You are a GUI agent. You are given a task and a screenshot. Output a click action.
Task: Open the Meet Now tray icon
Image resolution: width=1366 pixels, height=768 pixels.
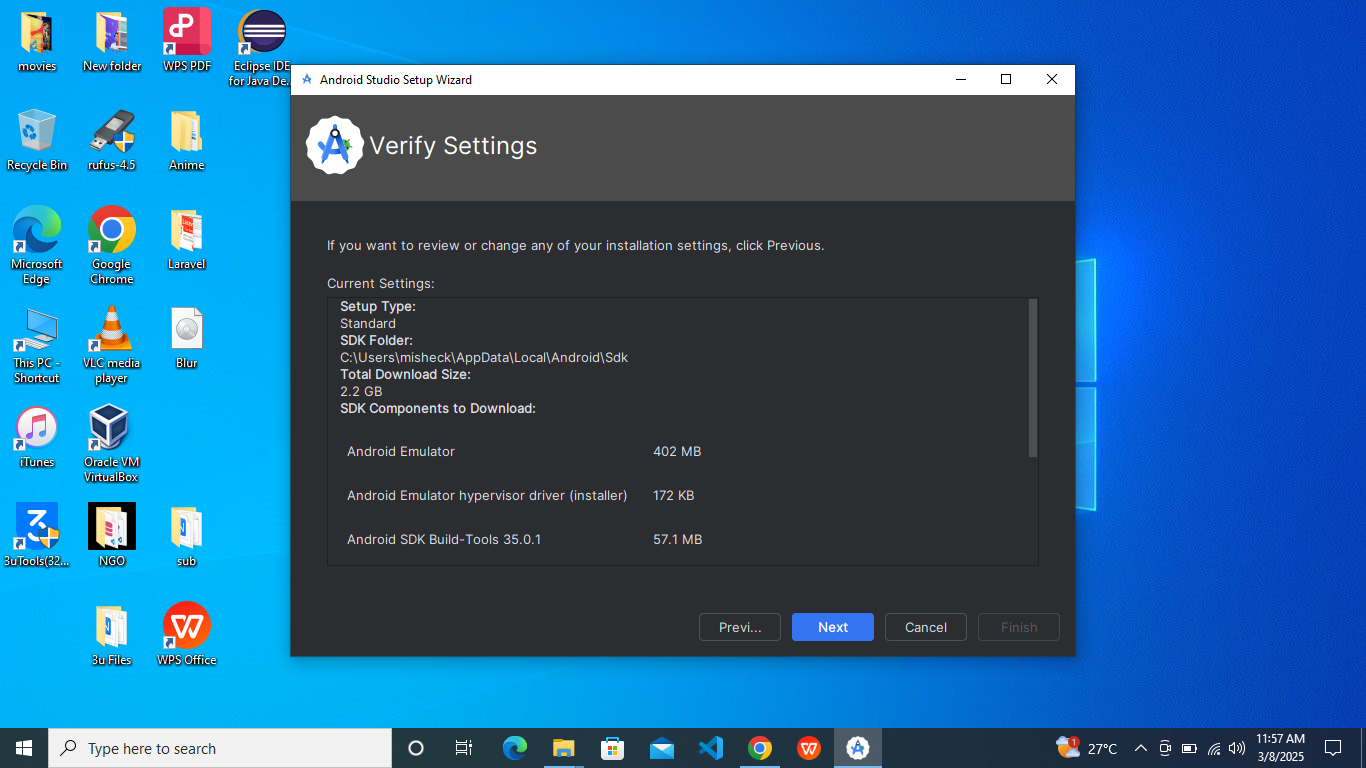click(x=1165, y=748)
